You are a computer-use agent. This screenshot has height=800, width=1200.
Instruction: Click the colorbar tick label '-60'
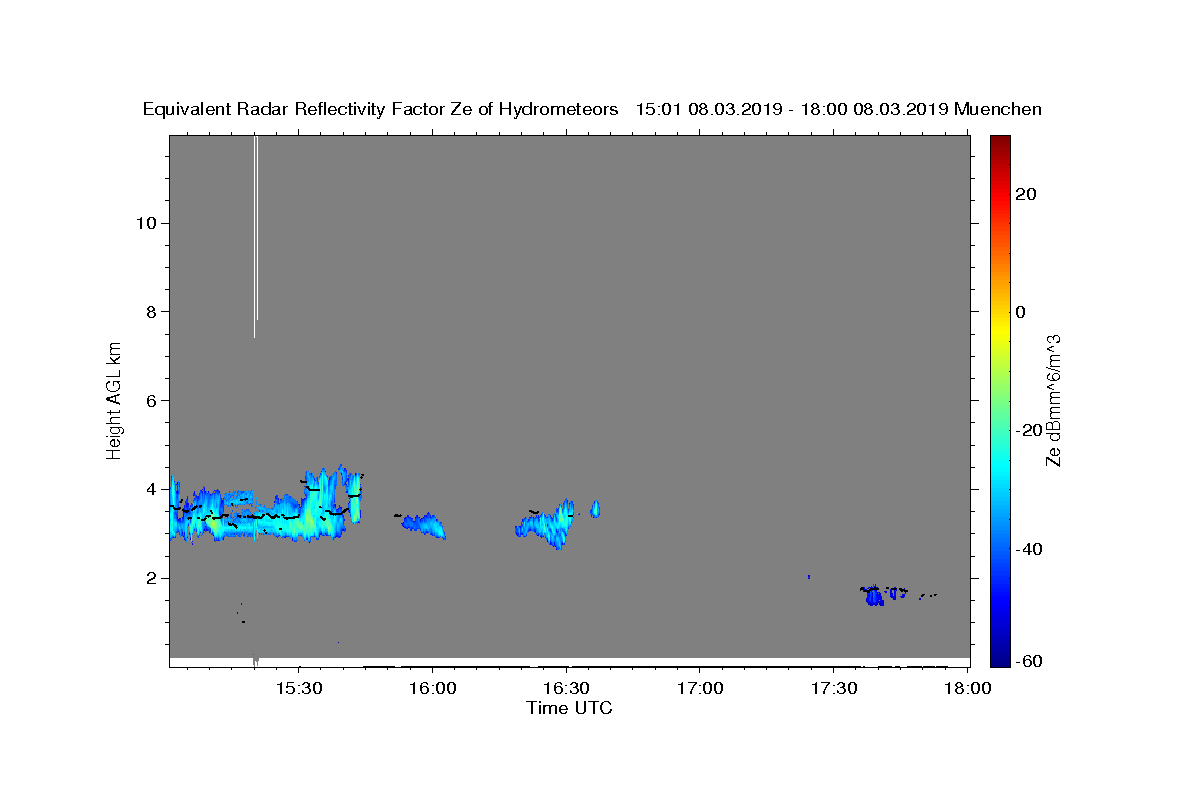(1027, 662)
